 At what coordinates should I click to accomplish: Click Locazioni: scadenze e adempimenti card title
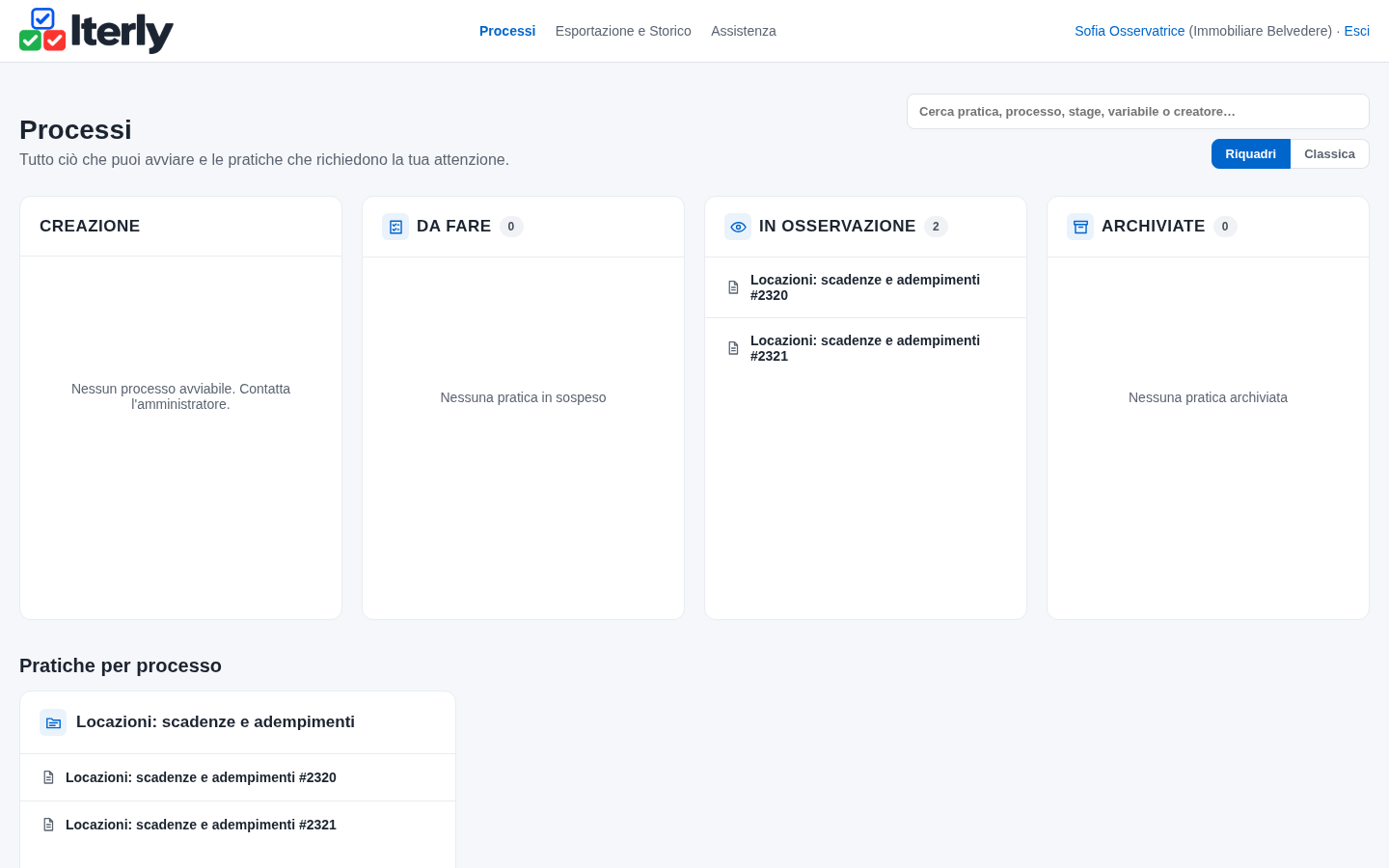click(215, 722)
